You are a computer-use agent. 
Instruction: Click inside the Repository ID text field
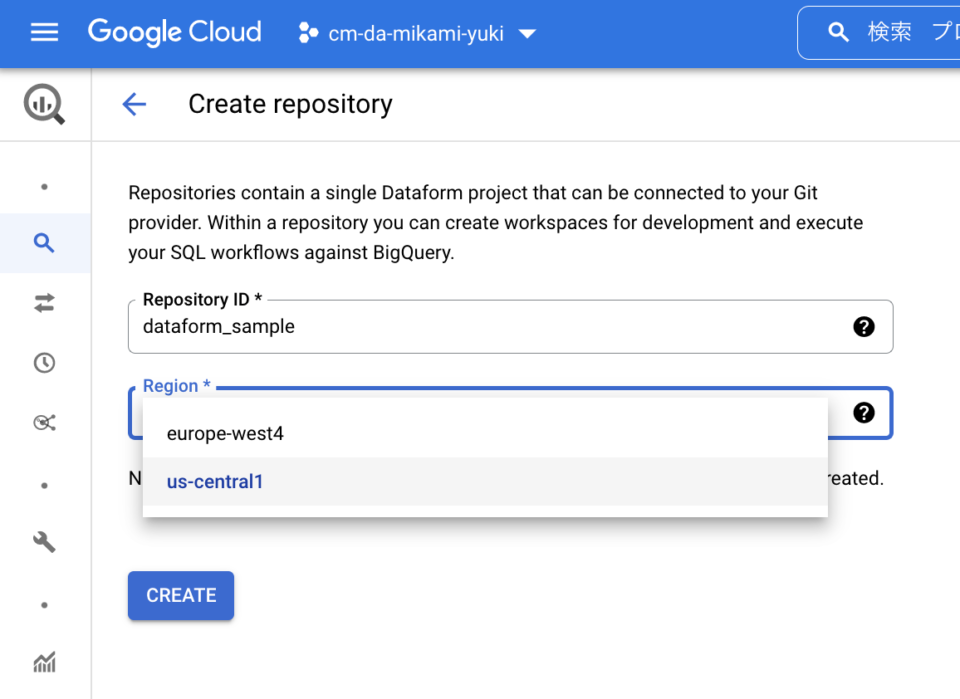pos(400,326)
